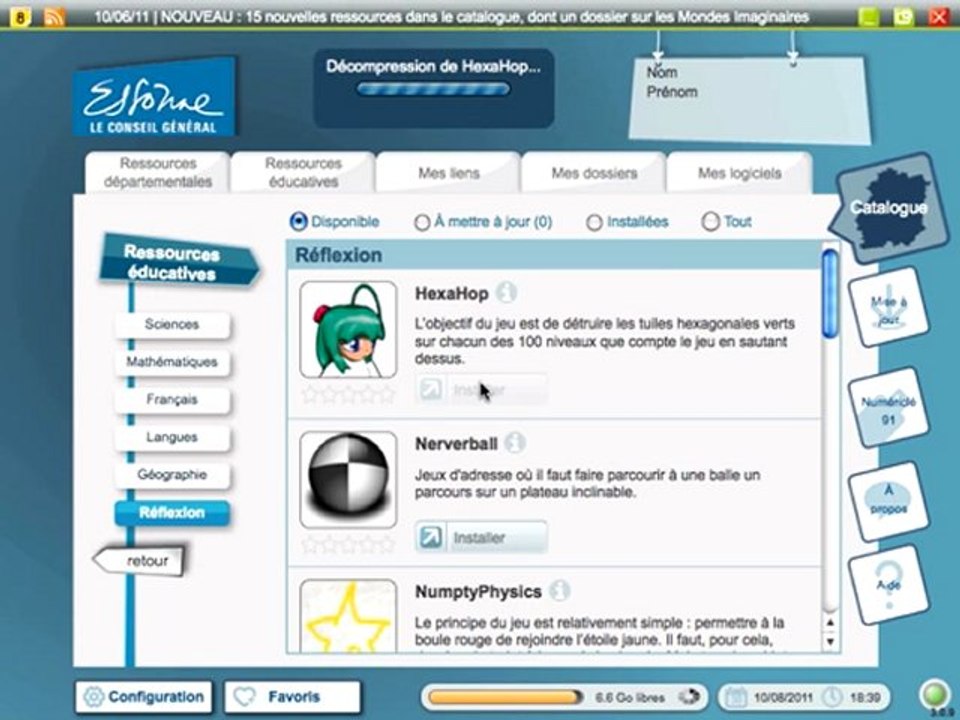Click the scroll up arrow
The width and height of the screenshot is (960, 720).
coord(830,623)
